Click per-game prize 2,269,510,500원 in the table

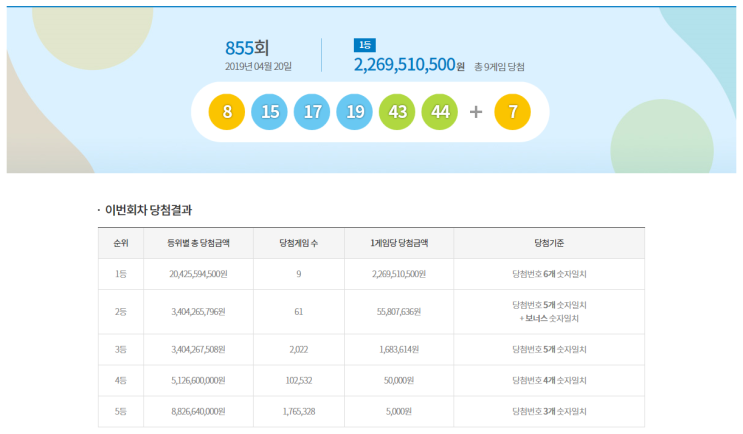[399, 274]
